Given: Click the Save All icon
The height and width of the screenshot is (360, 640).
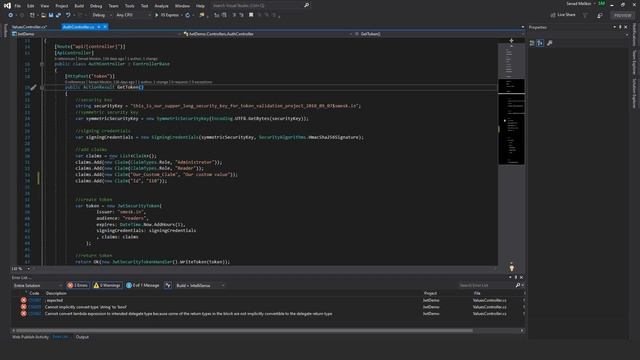Looking at the screenshot, I should coord(58,15).
